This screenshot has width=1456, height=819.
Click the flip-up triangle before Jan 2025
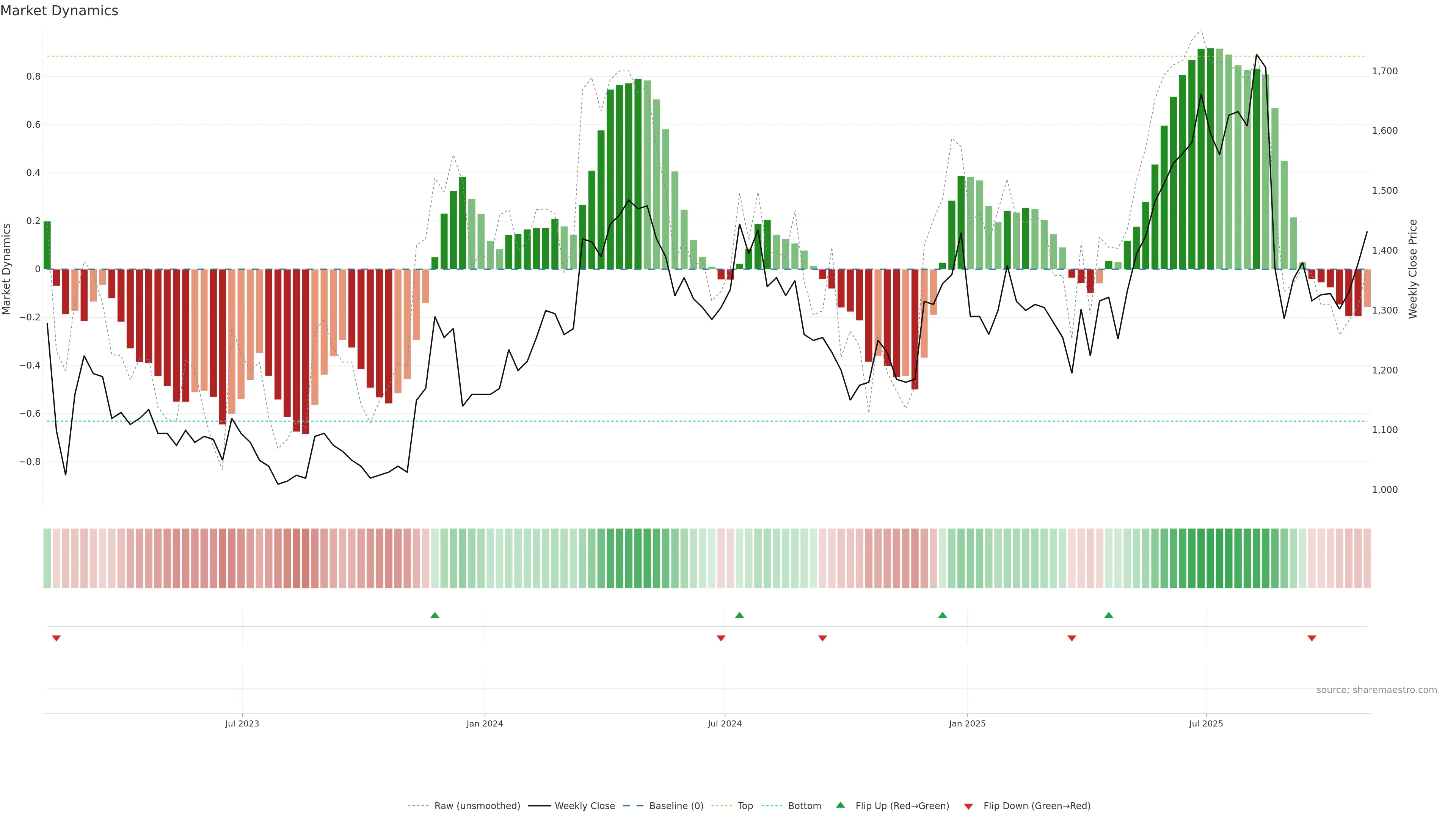[x=942, y=615]
